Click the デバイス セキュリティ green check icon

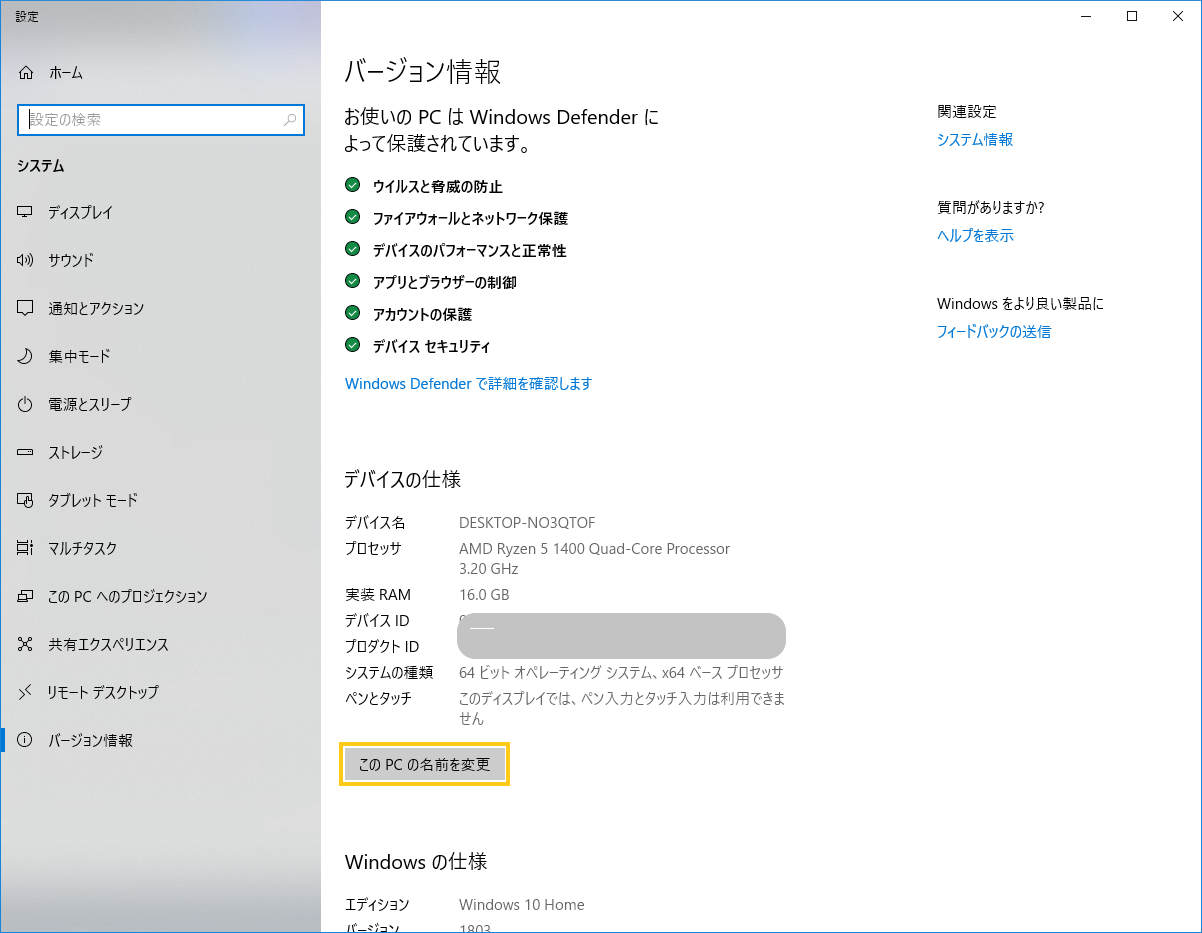click(x=352, y=345)
